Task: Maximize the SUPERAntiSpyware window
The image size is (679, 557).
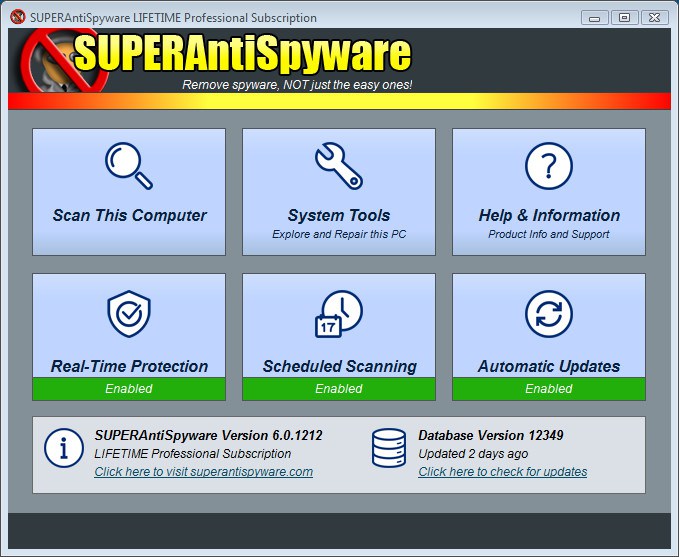Action: [x=624, y=18]
